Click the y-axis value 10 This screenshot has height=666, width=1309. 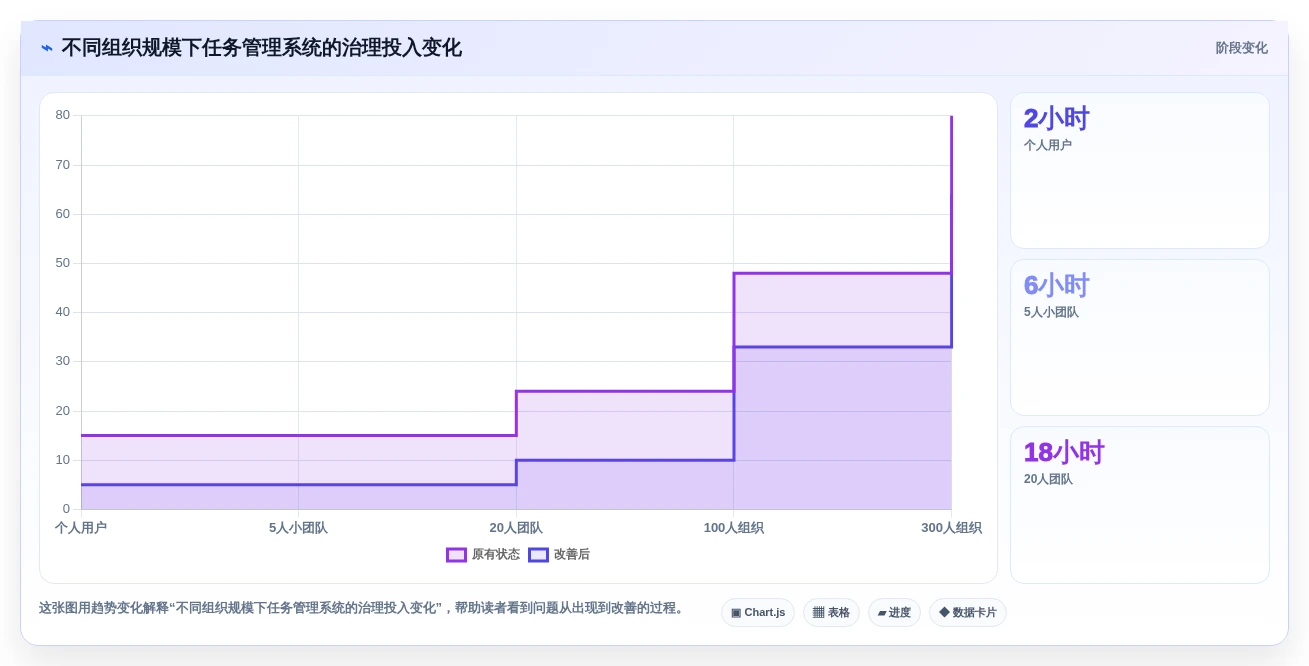point(63,460)
